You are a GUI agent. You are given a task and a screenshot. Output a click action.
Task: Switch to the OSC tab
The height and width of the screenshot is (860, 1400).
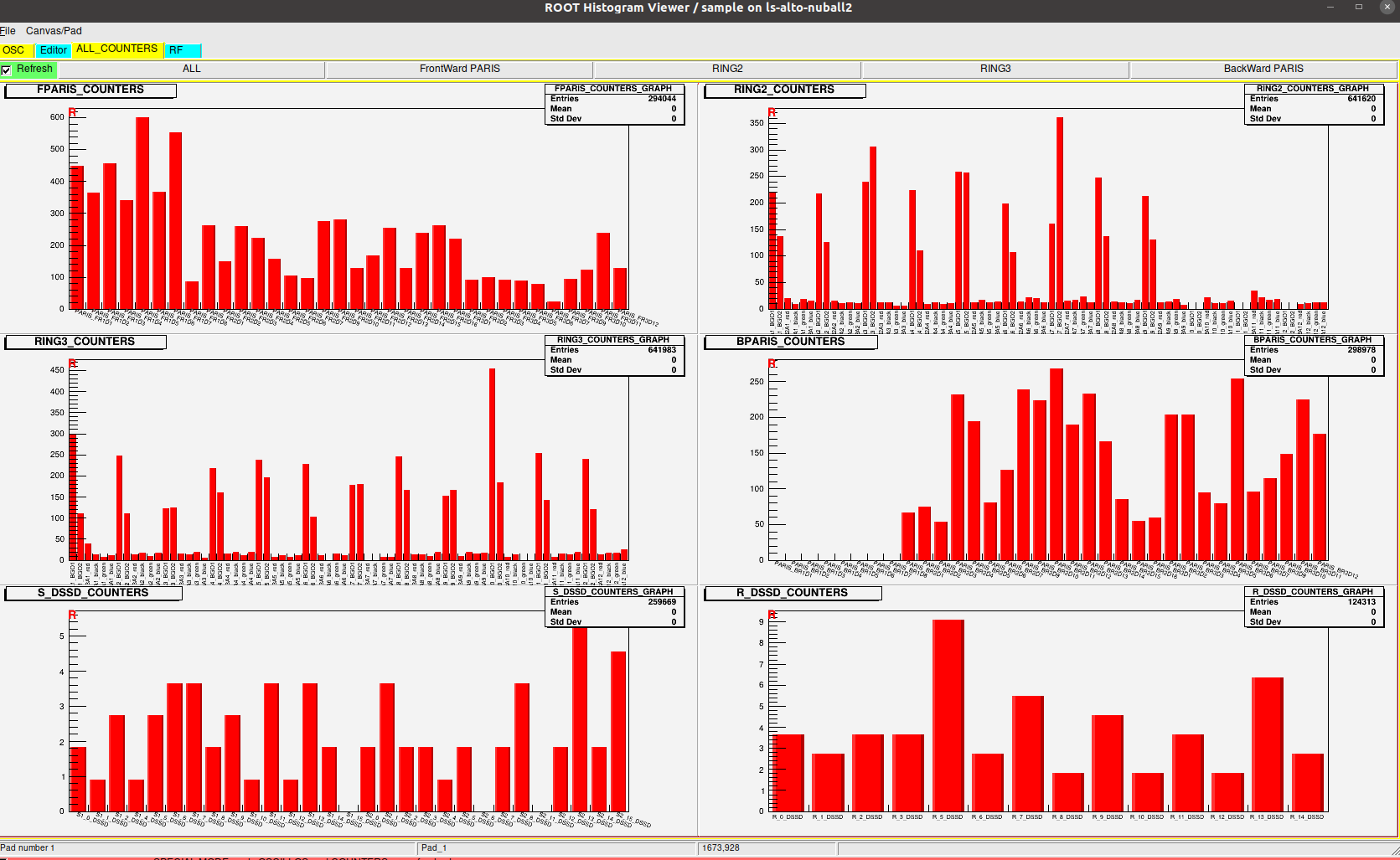tap(14, 50)
